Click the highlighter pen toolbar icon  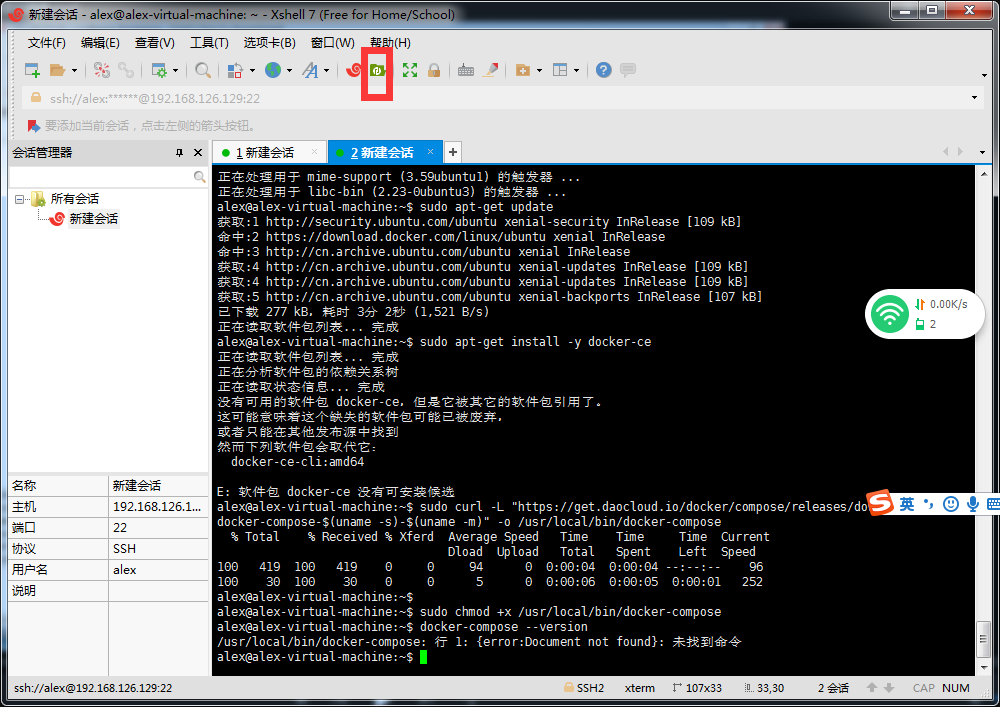(x=490, y=70)
